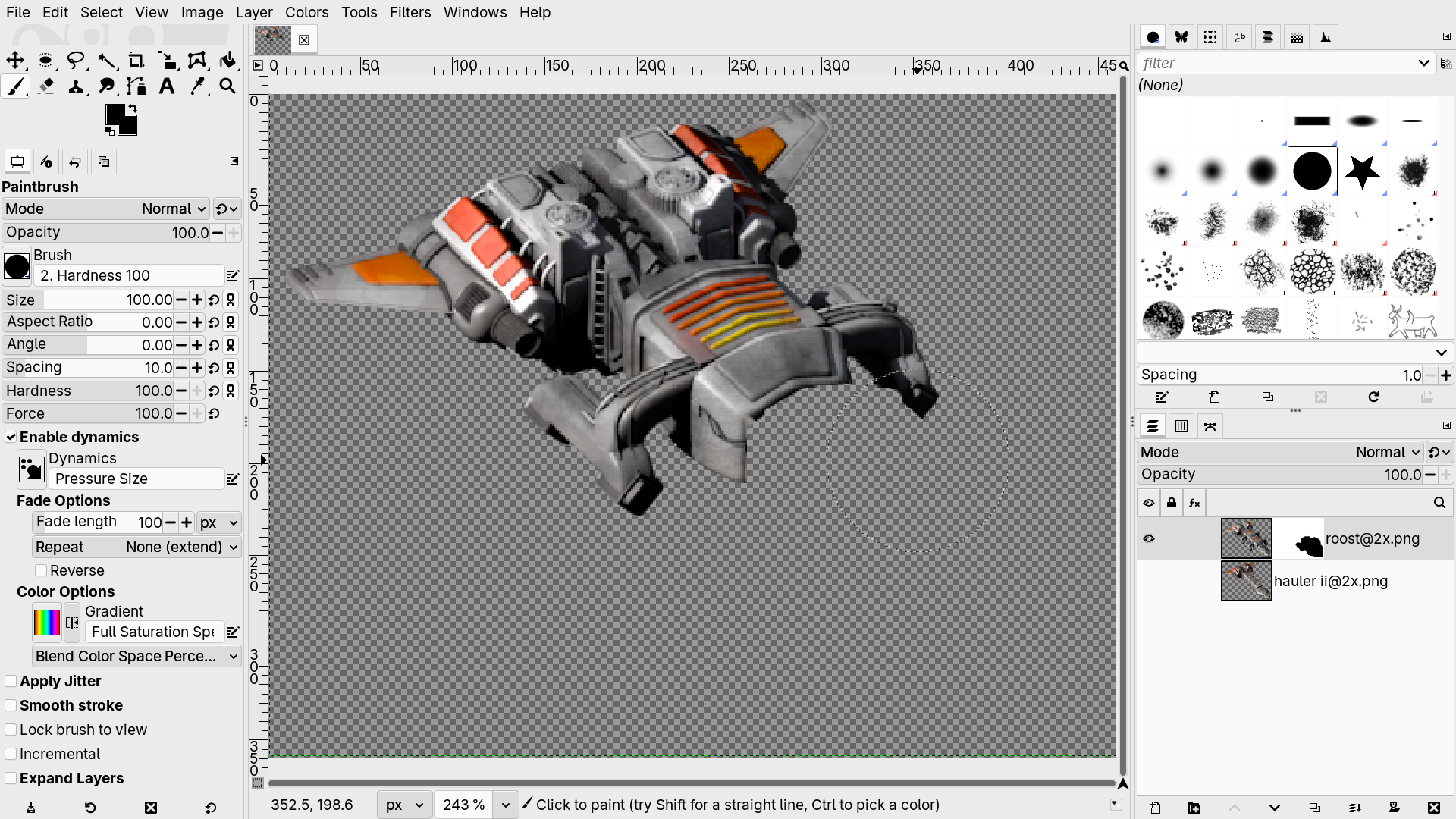Select the Zoom magnifier tool
The height and width of the screenshot is (819, 1456).
[227, 86]
